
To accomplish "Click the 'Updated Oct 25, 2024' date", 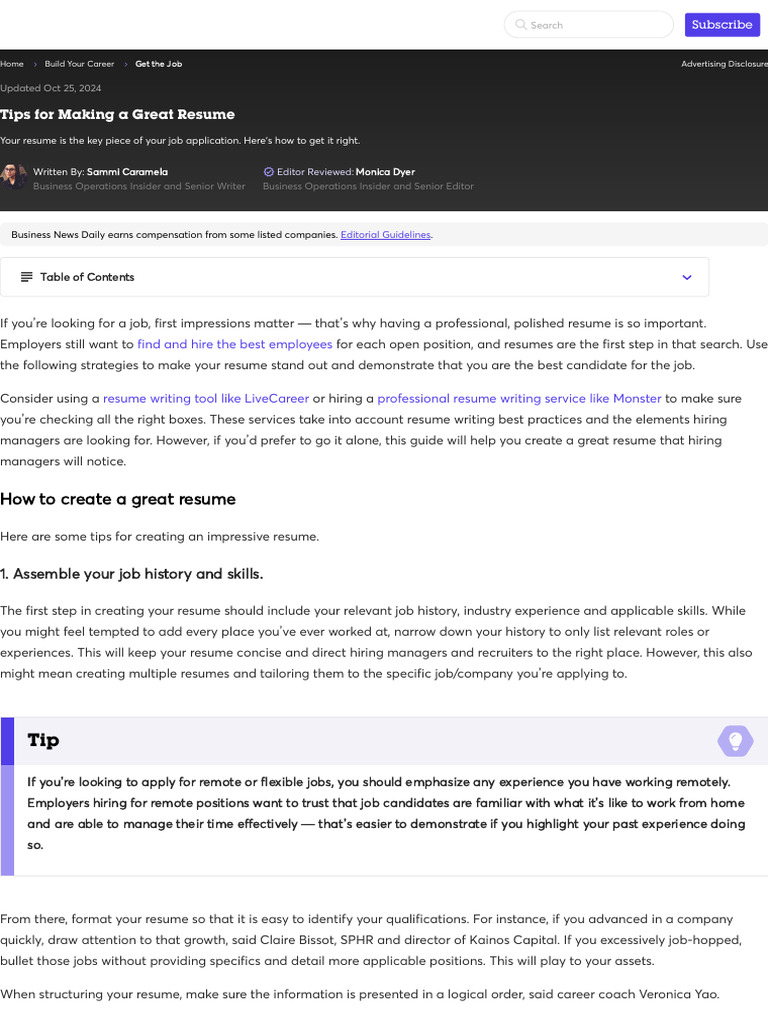I will tap(50, 88).
